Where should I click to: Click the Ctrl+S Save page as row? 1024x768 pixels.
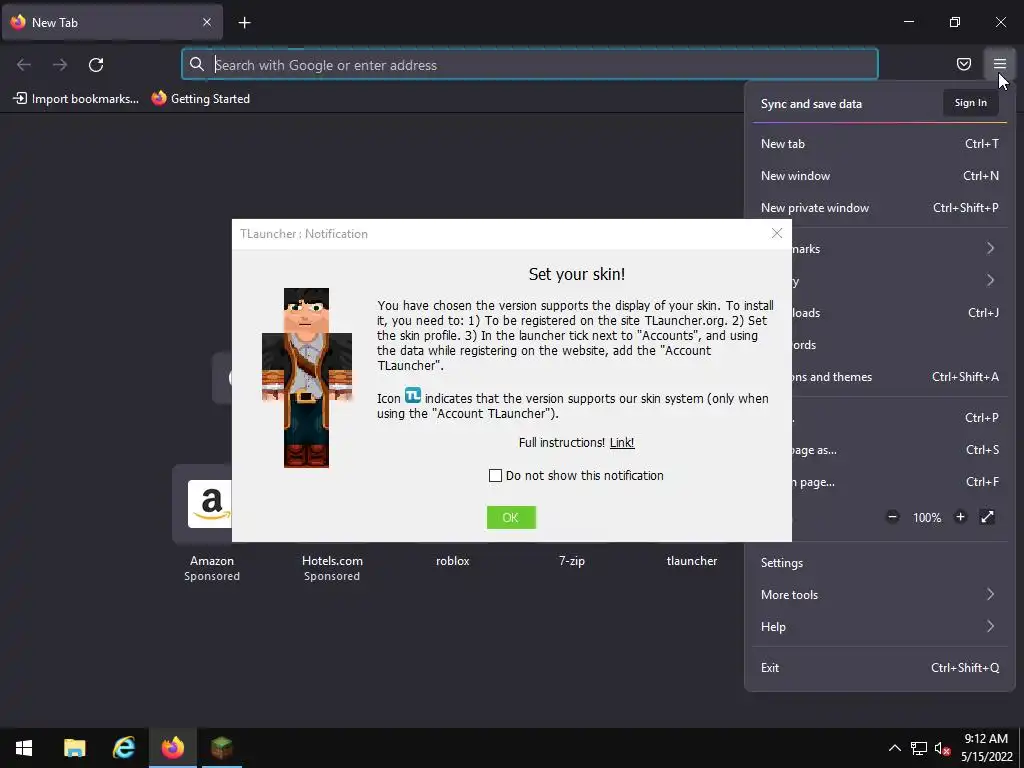pos(899,450)
